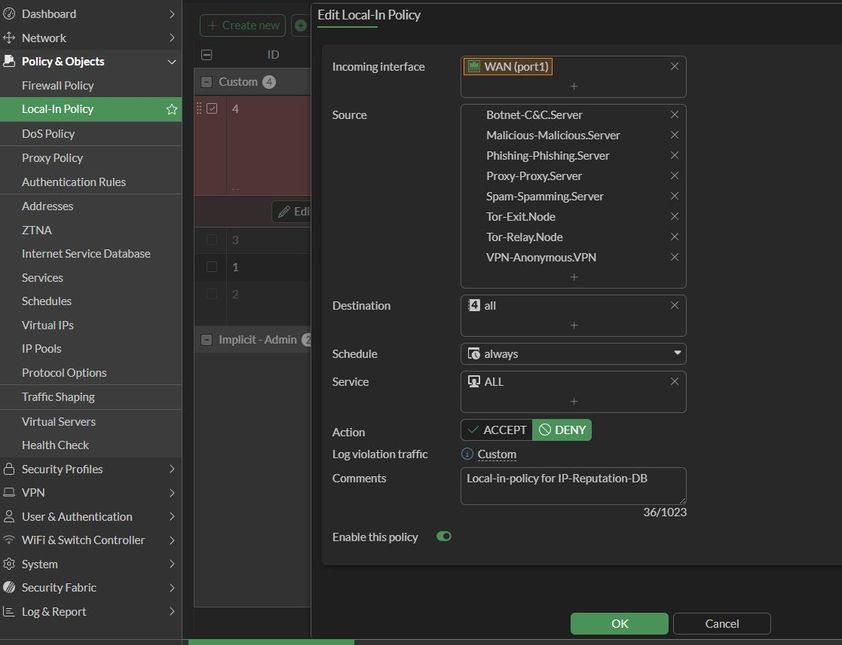Remove WAN (port1) incoming interface
The width and height of the screenshot is (842, 645).
click(674, 66)
